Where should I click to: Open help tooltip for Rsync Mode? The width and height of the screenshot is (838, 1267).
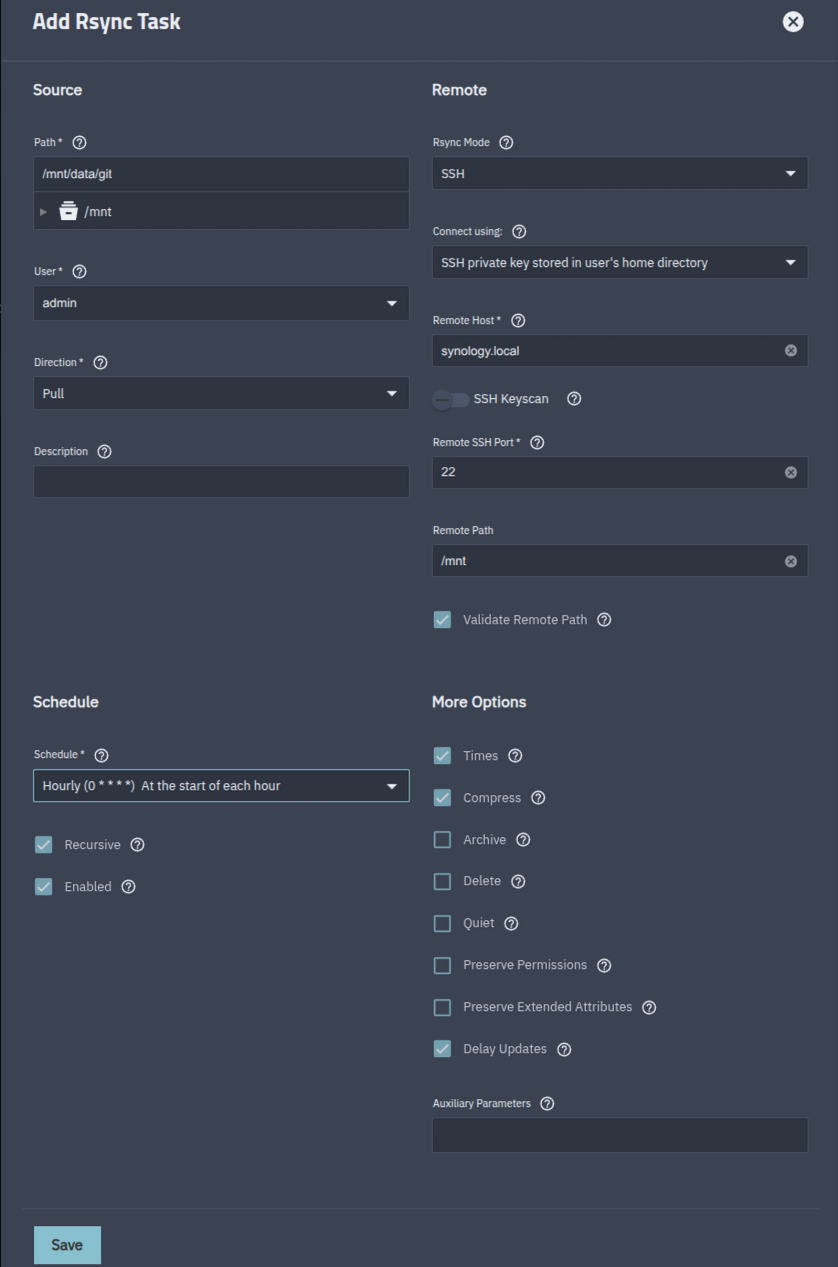click(506, 143)
